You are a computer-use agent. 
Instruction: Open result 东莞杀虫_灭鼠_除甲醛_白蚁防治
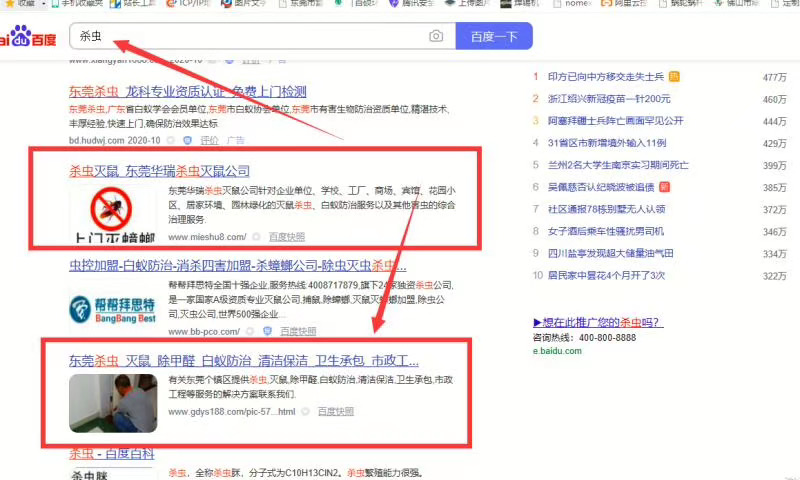click(x=244, y=361)
